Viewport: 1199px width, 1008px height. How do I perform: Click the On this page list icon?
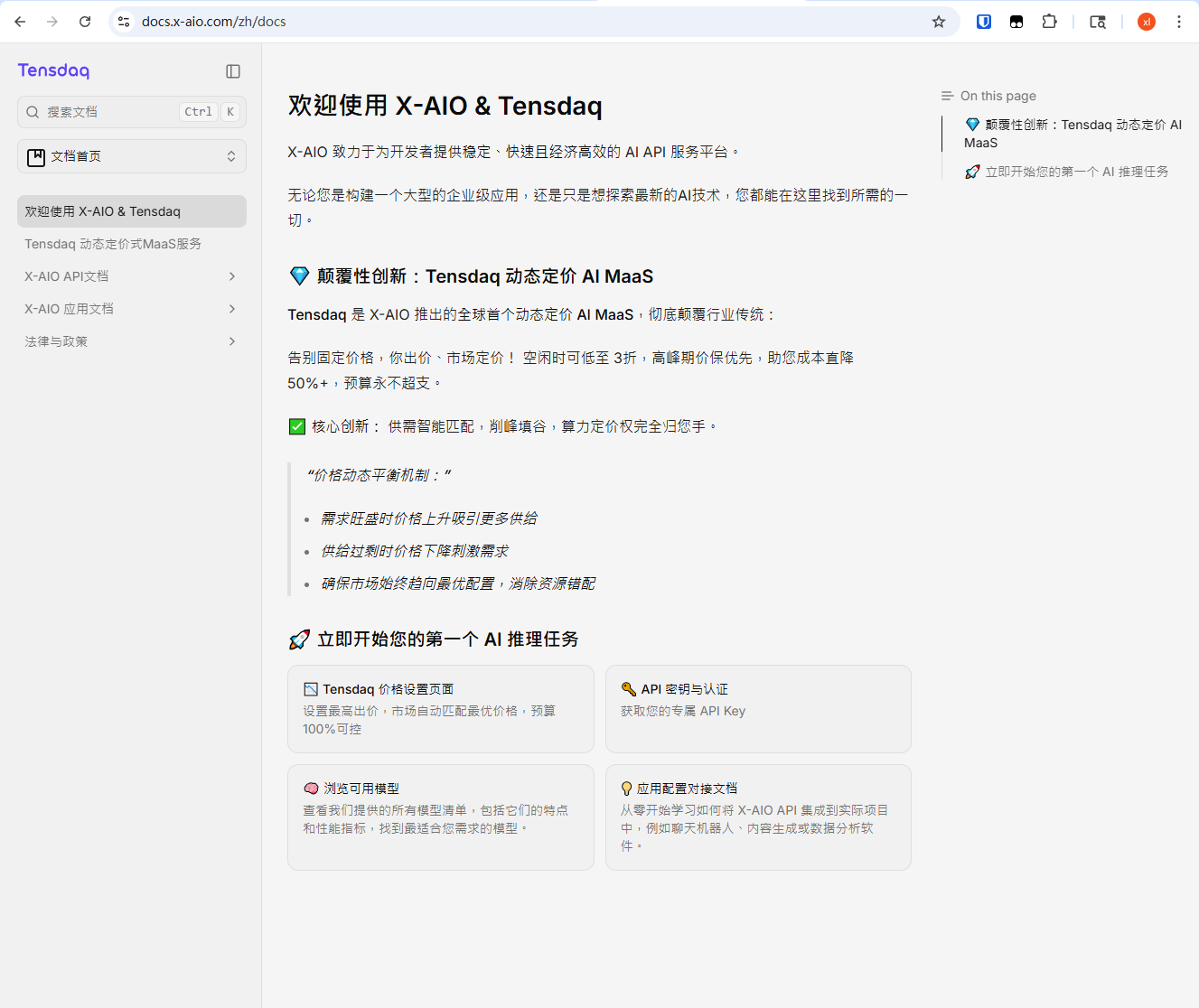click(947, 96)
